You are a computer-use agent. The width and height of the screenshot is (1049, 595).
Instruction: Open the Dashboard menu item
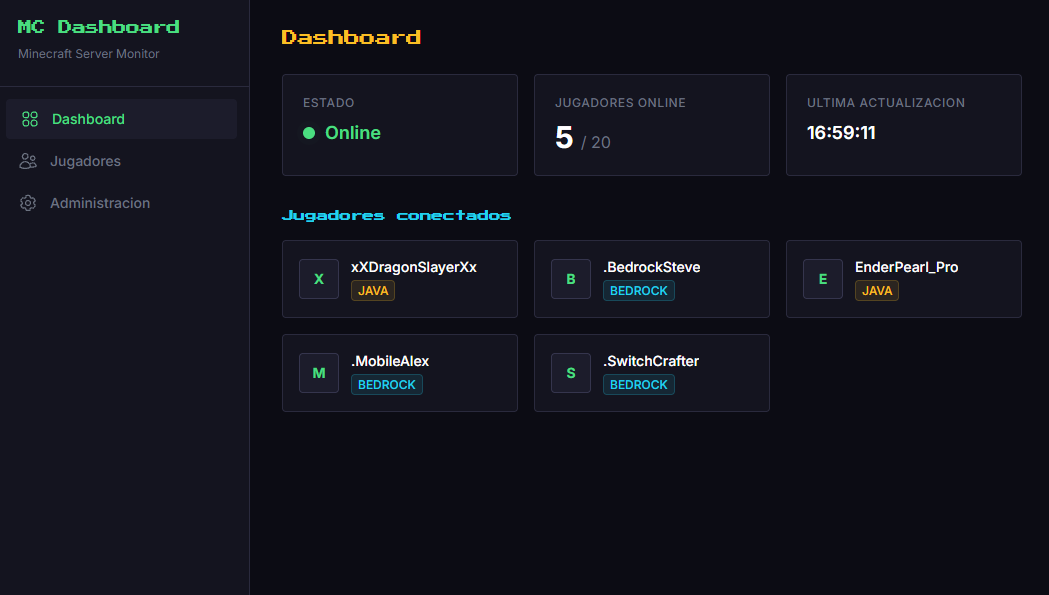click(x=121, y=119)
